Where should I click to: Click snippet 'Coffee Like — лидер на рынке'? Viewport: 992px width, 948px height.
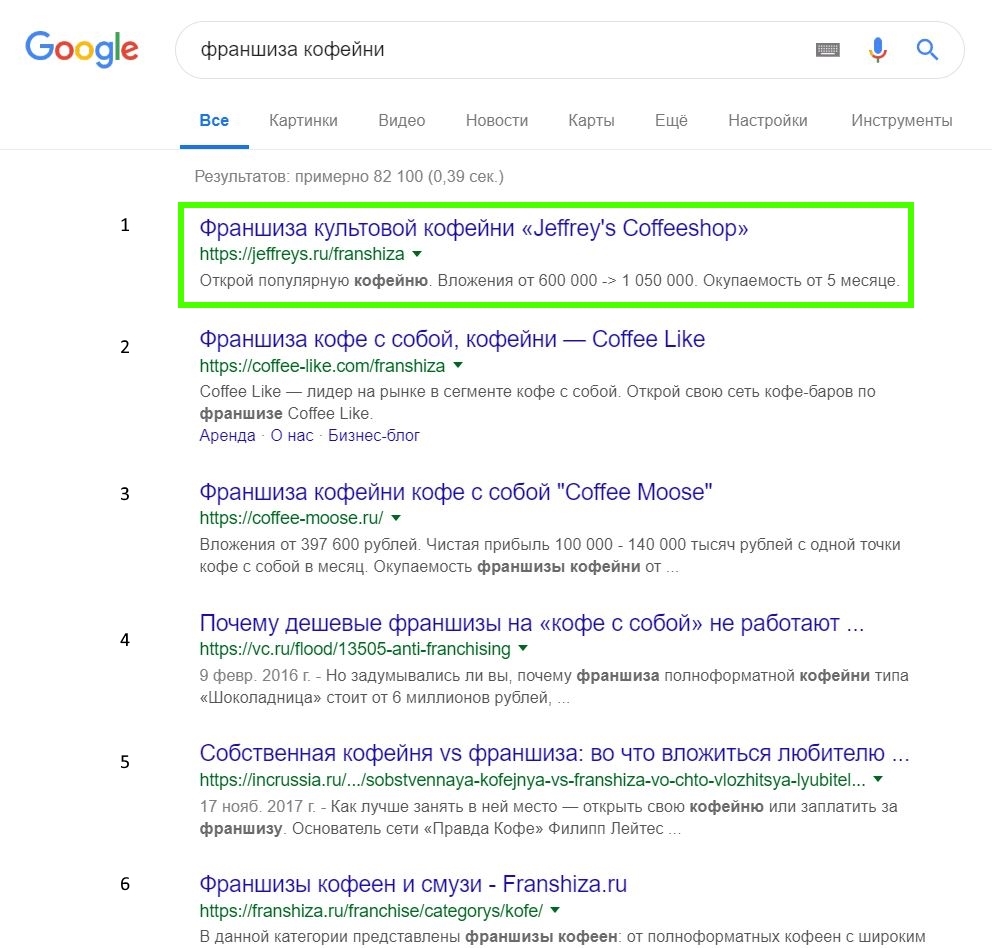click(537, 402)
